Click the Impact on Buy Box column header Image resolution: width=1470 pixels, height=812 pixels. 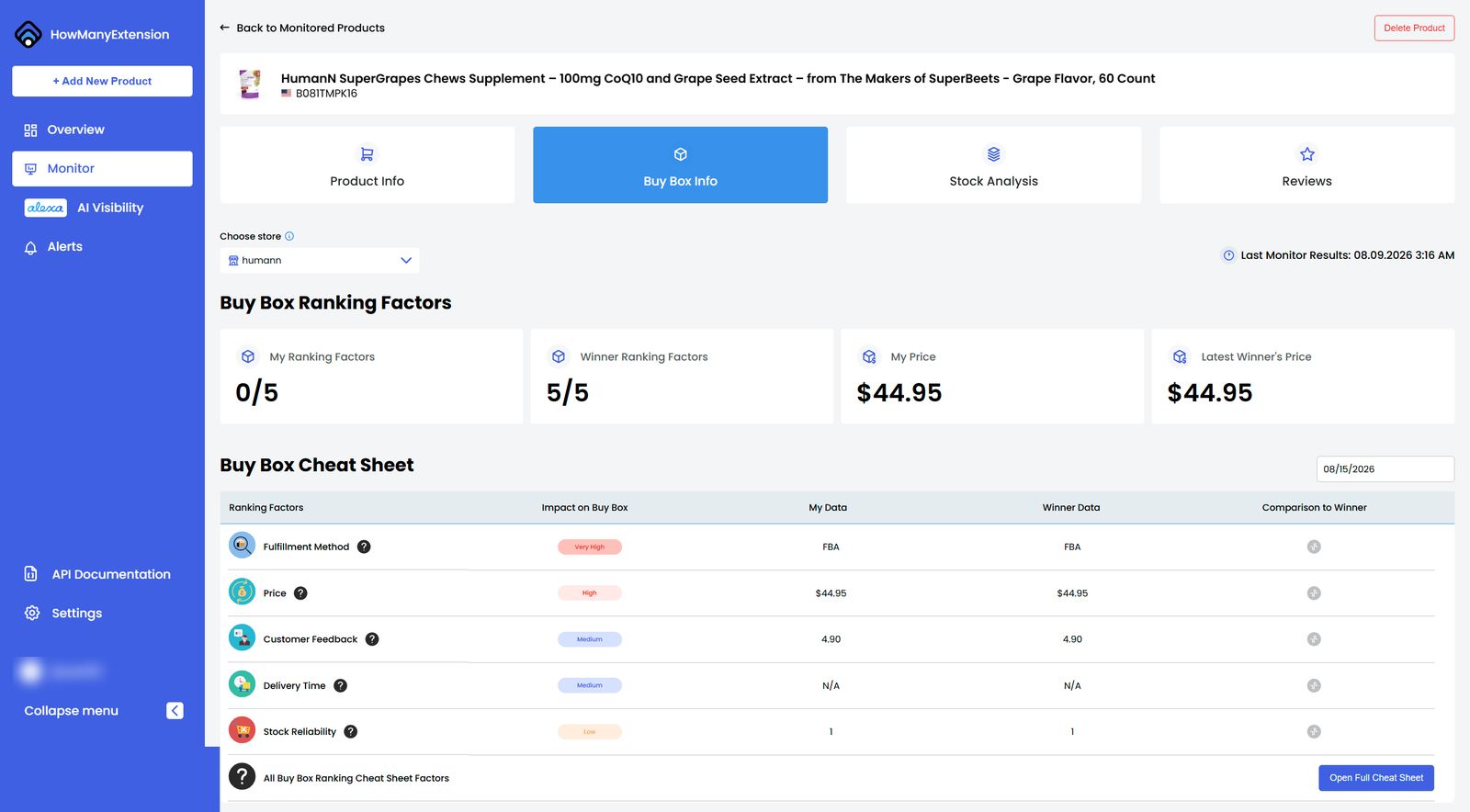coord(584,507)
